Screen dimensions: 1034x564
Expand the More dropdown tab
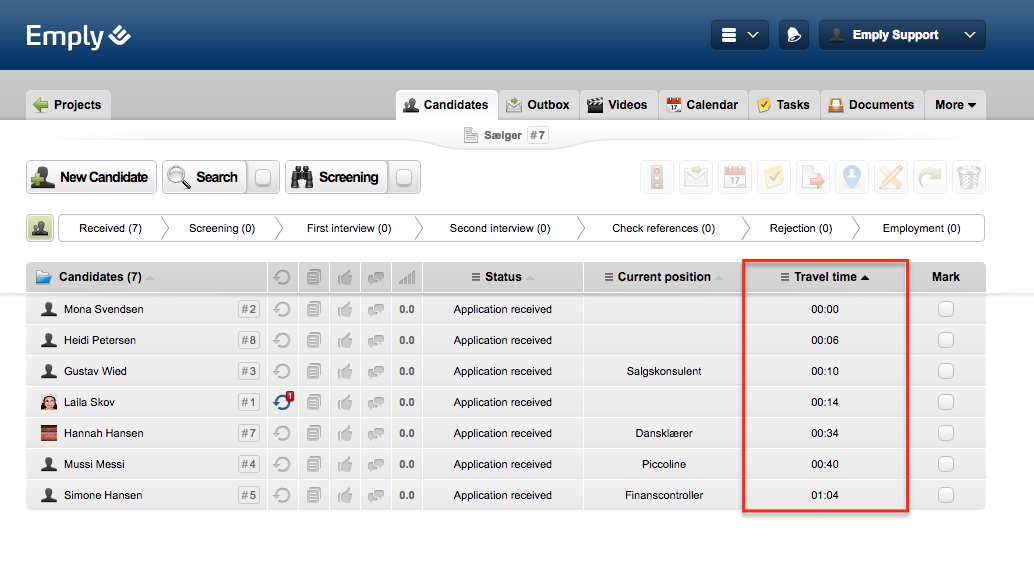pyautogui.click(x=955, y=105)
